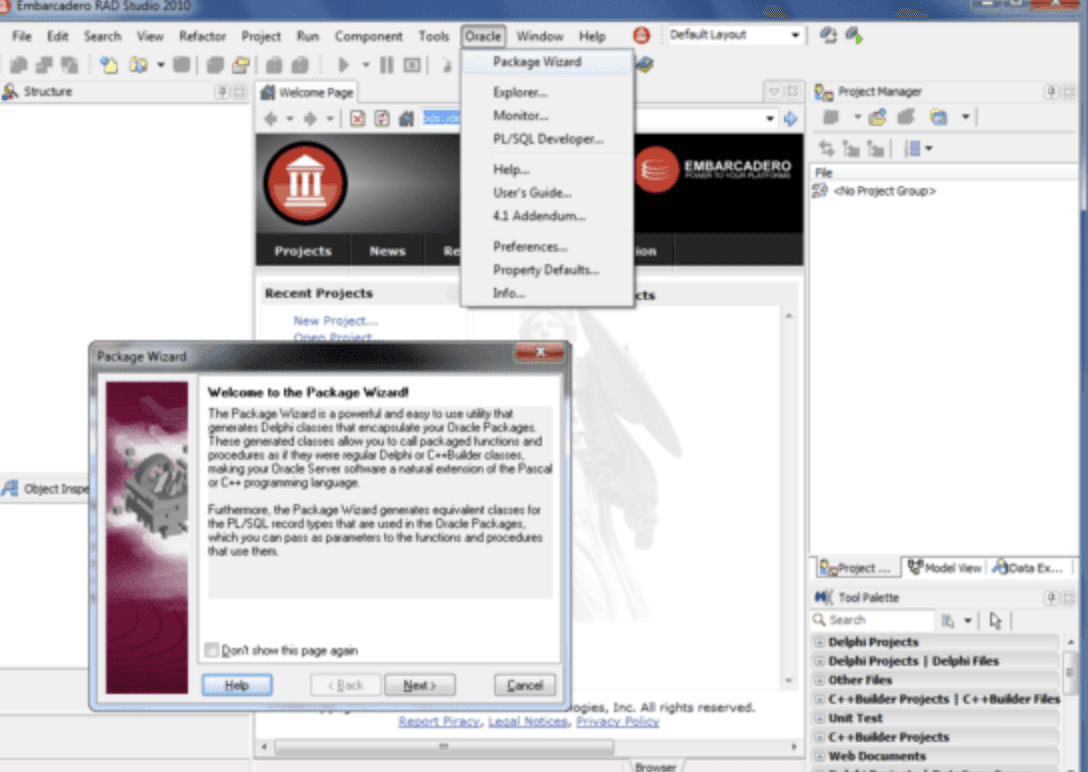This screenshot has height=772, width=1088.
Task: Pin the Structure panel with its pushpin
Action: 222,92
